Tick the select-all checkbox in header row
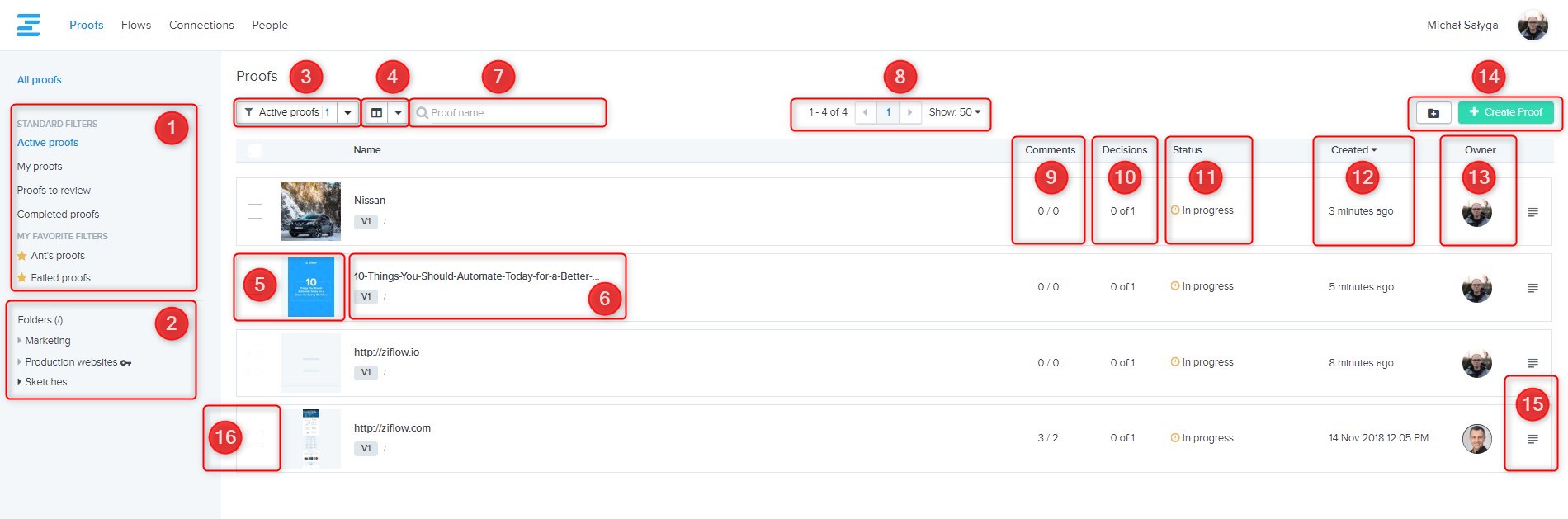 pos(255,151)
